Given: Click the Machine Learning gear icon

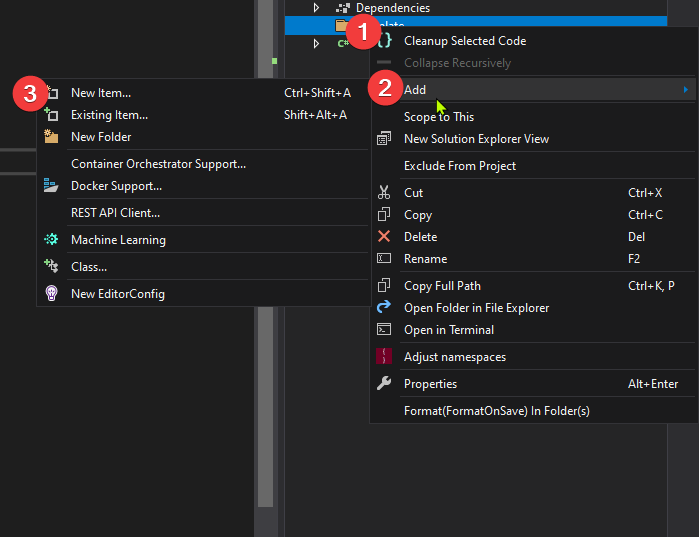Looking at the screenshot, I should [52, 240].
